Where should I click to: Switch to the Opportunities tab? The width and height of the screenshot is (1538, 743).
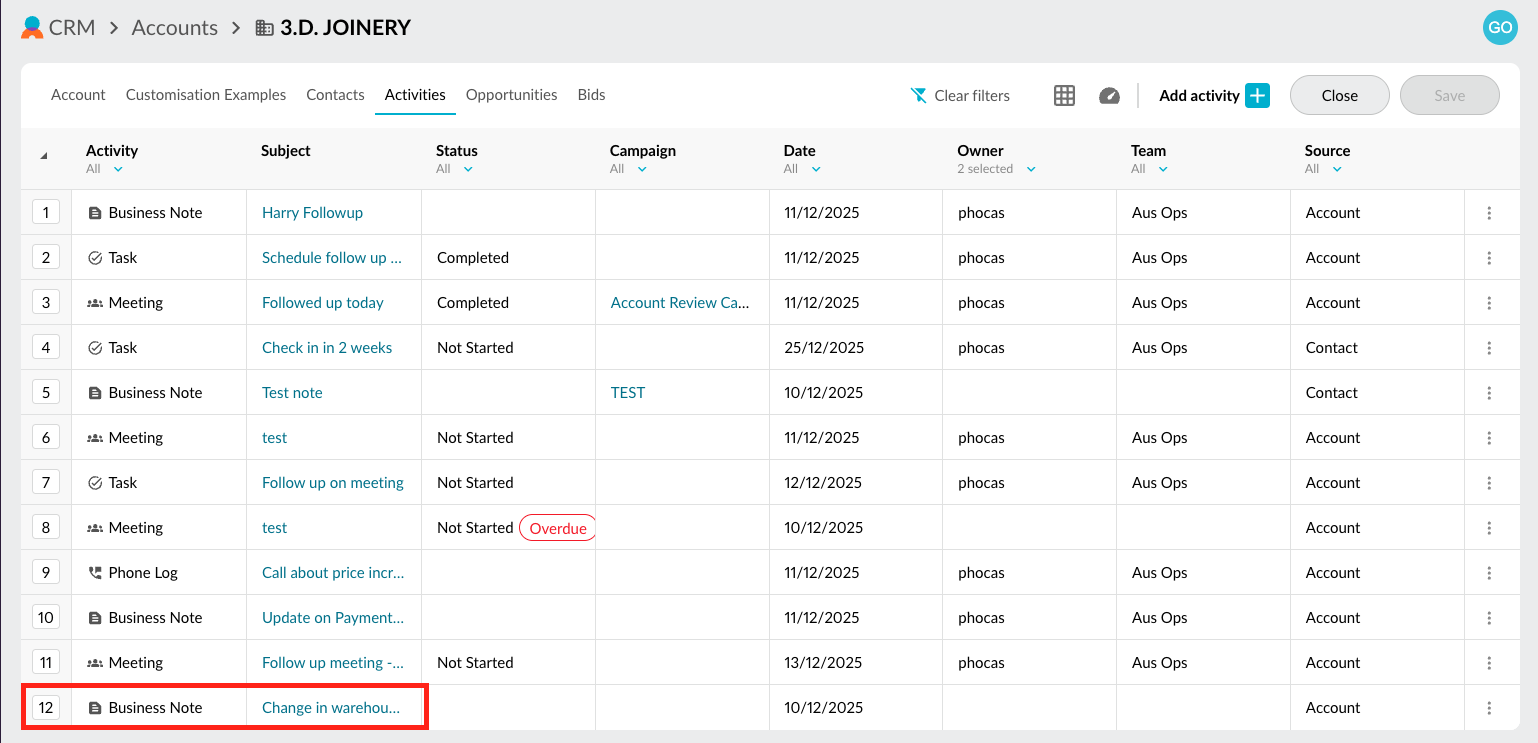511,95
